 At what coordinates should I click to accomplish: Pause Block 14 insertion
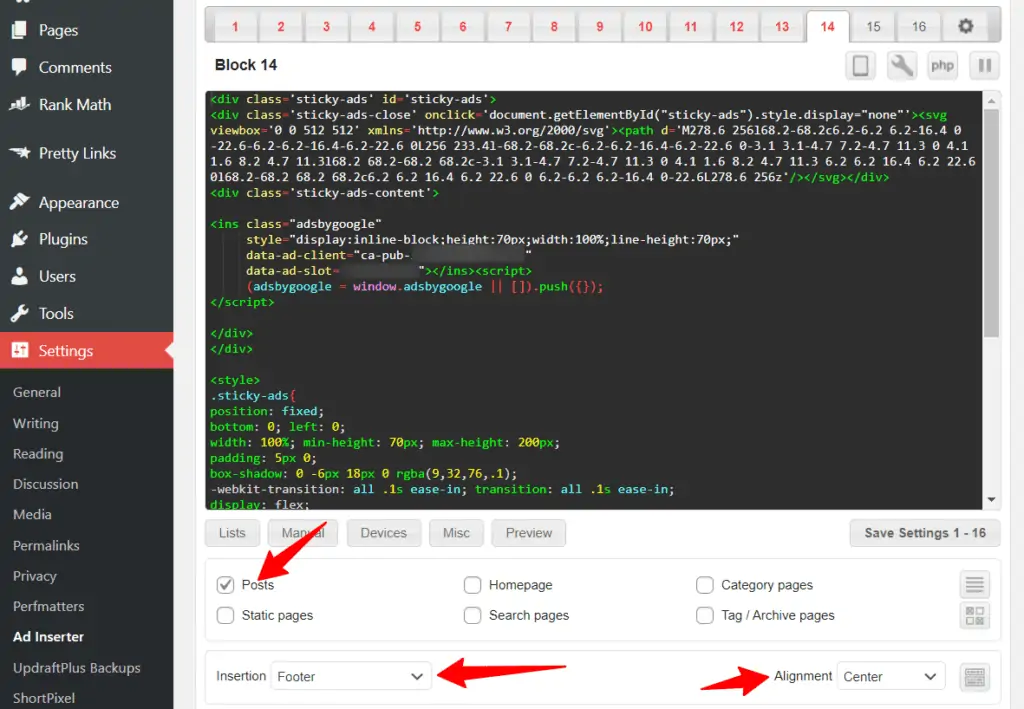pos(984,65)
